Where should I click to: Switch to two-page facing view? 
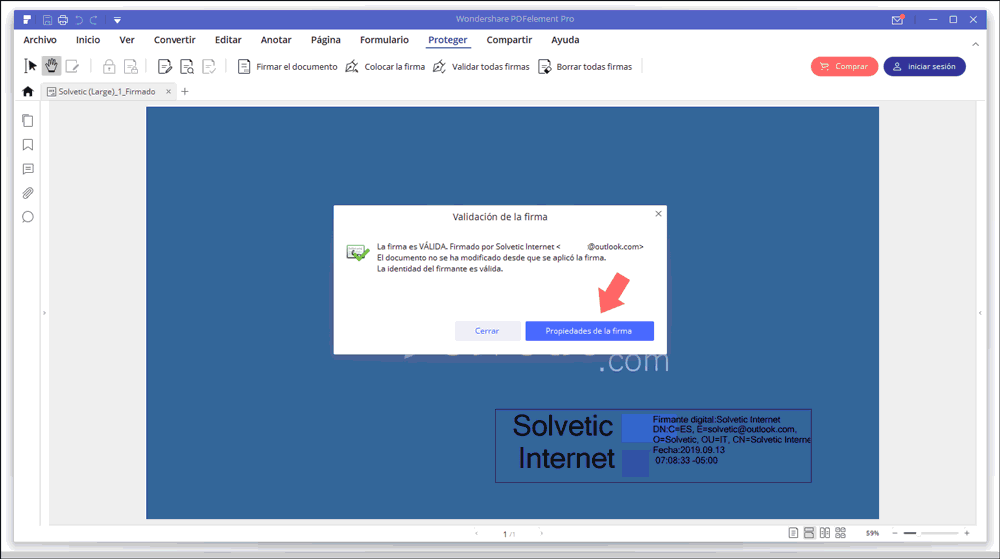pyautogui.click(x=825, y=533)
